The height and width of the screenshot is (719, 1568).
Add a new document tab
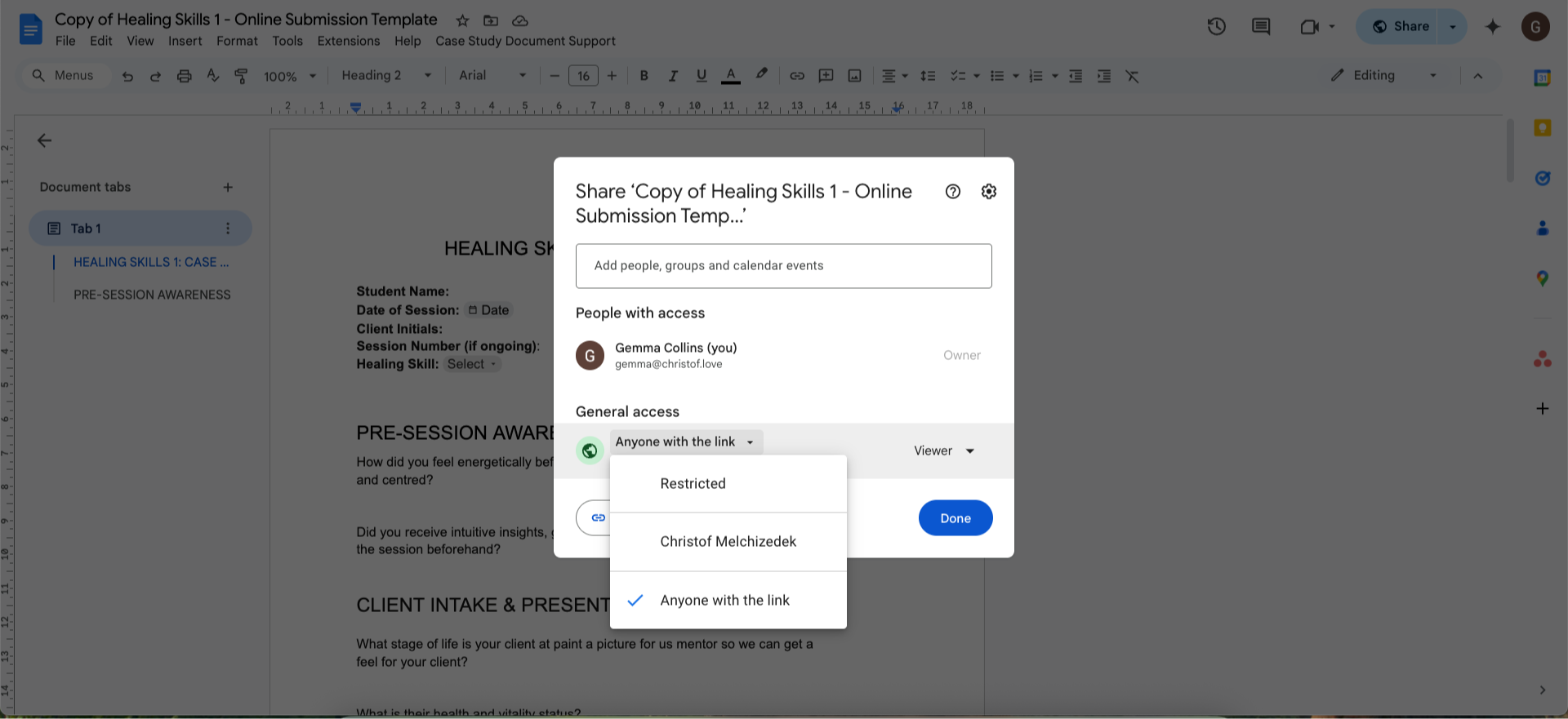228,188
